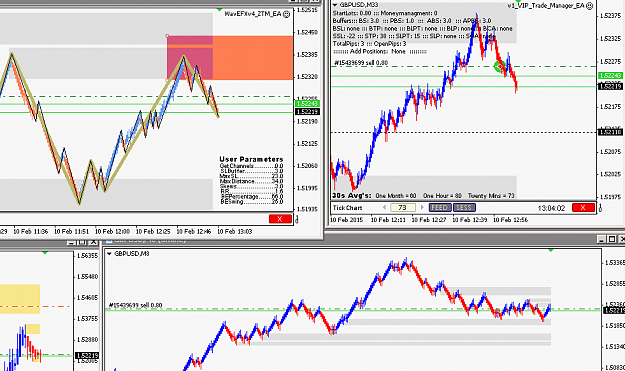625x371 pixels.
Task: Expand the GBPUSD,M33 chart title dropdown triangle
Action: (x=335, y=5)
